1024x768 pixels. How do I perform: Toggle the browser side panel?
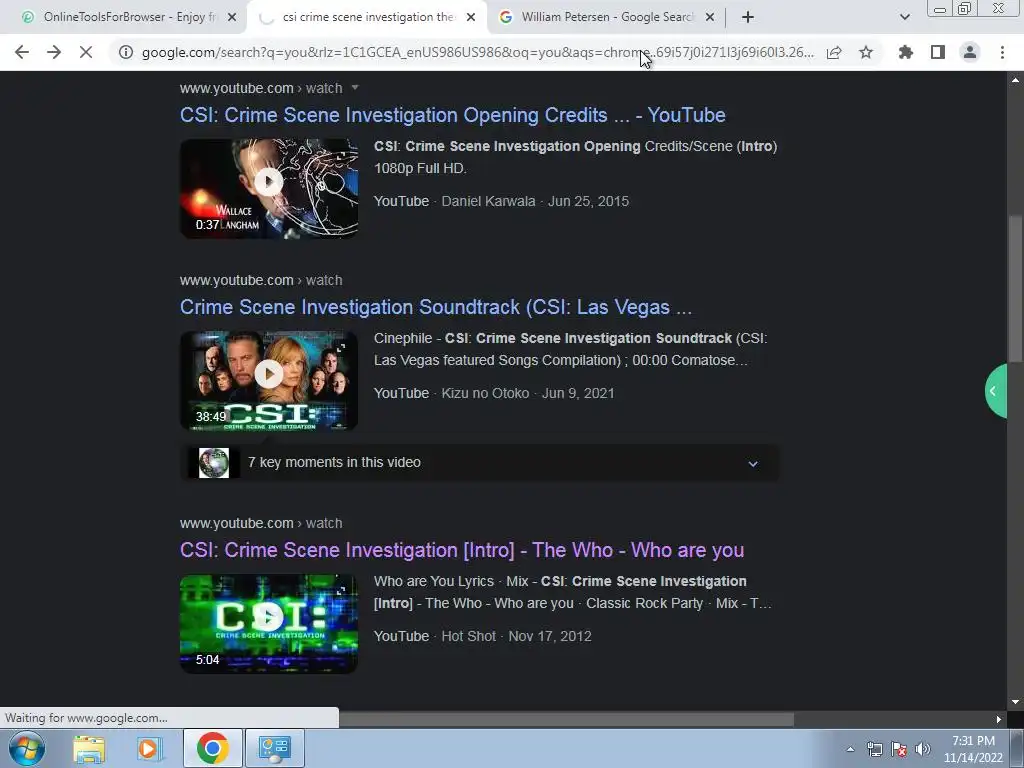click(938, 52)
